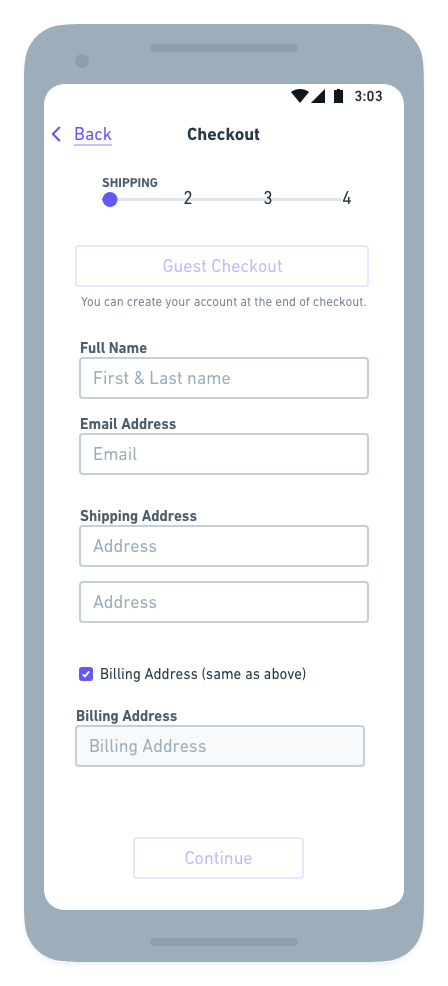448x986 pixels.
Task: Tap the Billing Address (same as above) label
Action: pos(203,674)
